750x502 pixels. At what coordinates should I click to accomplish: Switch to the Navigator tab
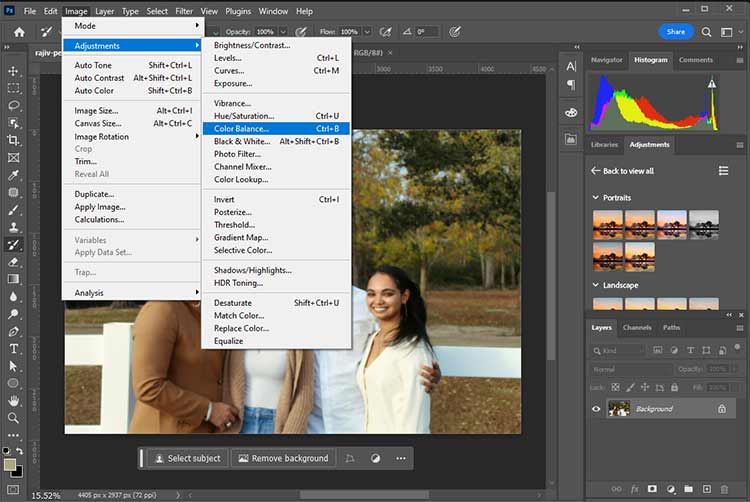pos(607,60)
